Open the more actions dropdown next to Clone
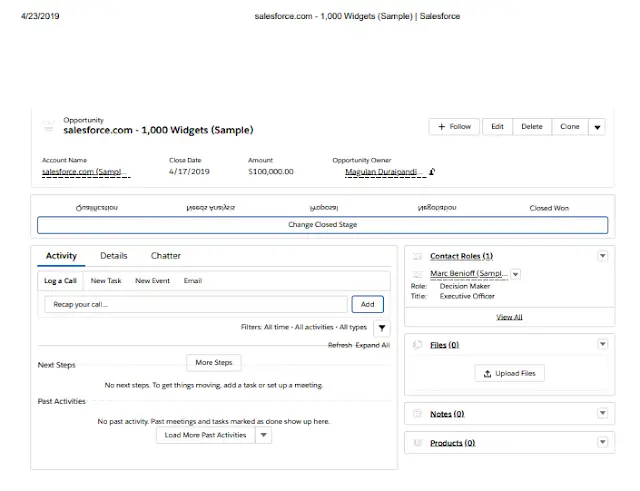This screenshot has width=640, height=491. pos(597,127)
